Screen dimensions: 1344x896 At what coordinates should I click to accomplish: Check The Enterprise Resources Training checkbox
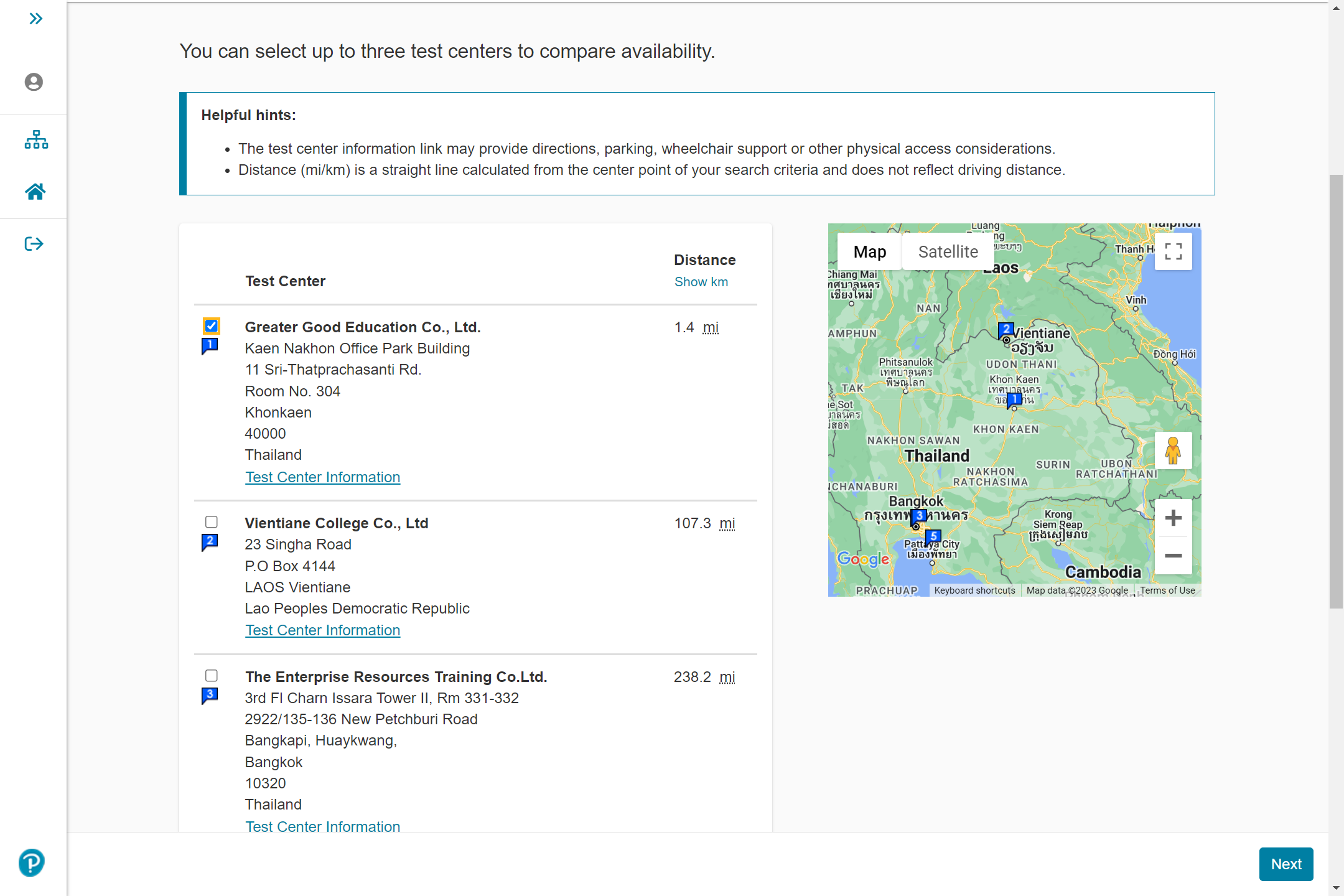(212, 676)
